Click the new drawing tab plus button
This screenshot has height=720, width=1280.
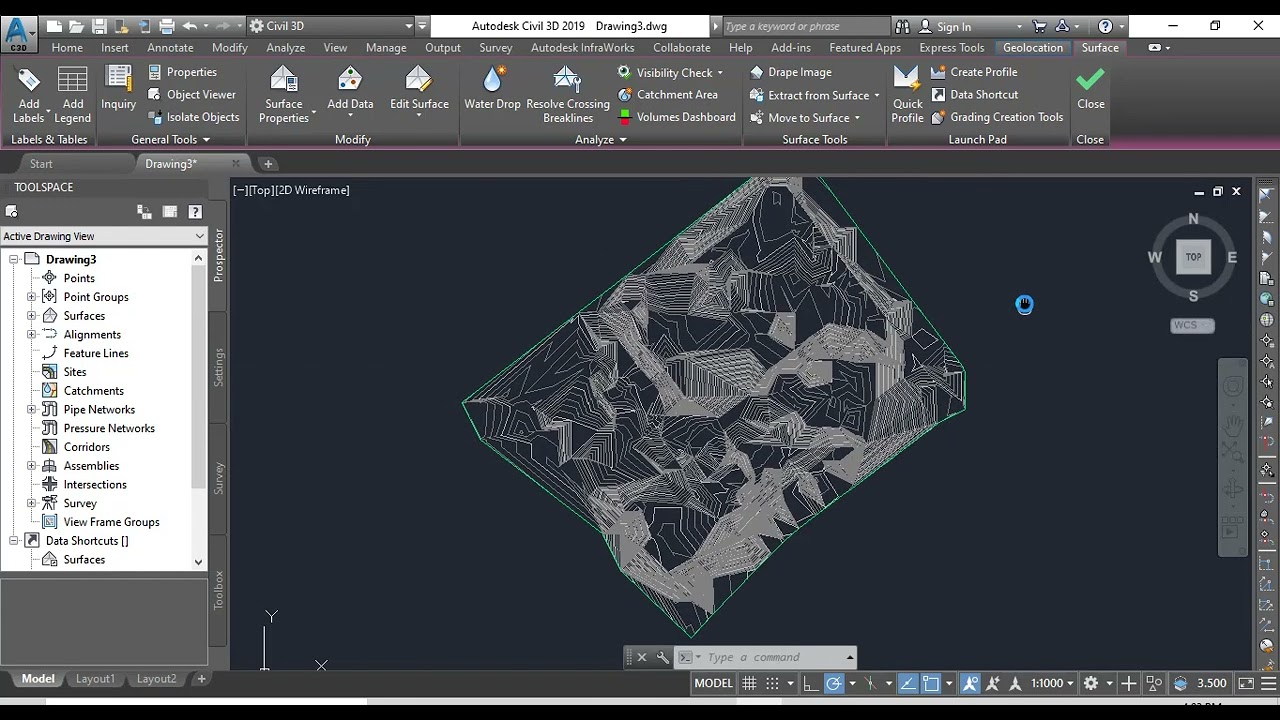click(x=268, y=164)
